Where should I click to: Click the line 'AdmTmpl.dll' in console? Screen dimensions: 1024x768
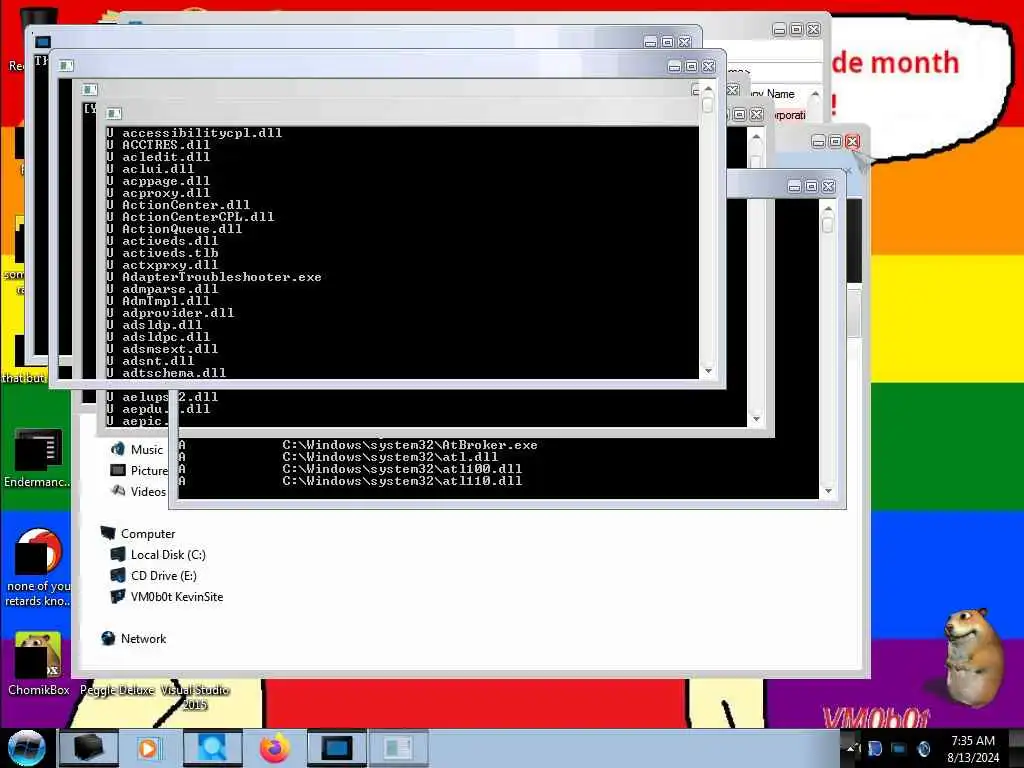point(166,301)
